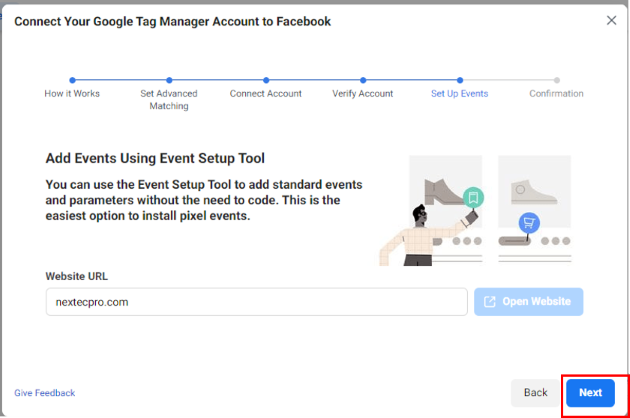The image size is (630, 418).
Task: Click the external-link icon on Open Website
Action: pyautogui.click(x=489, y=301)
